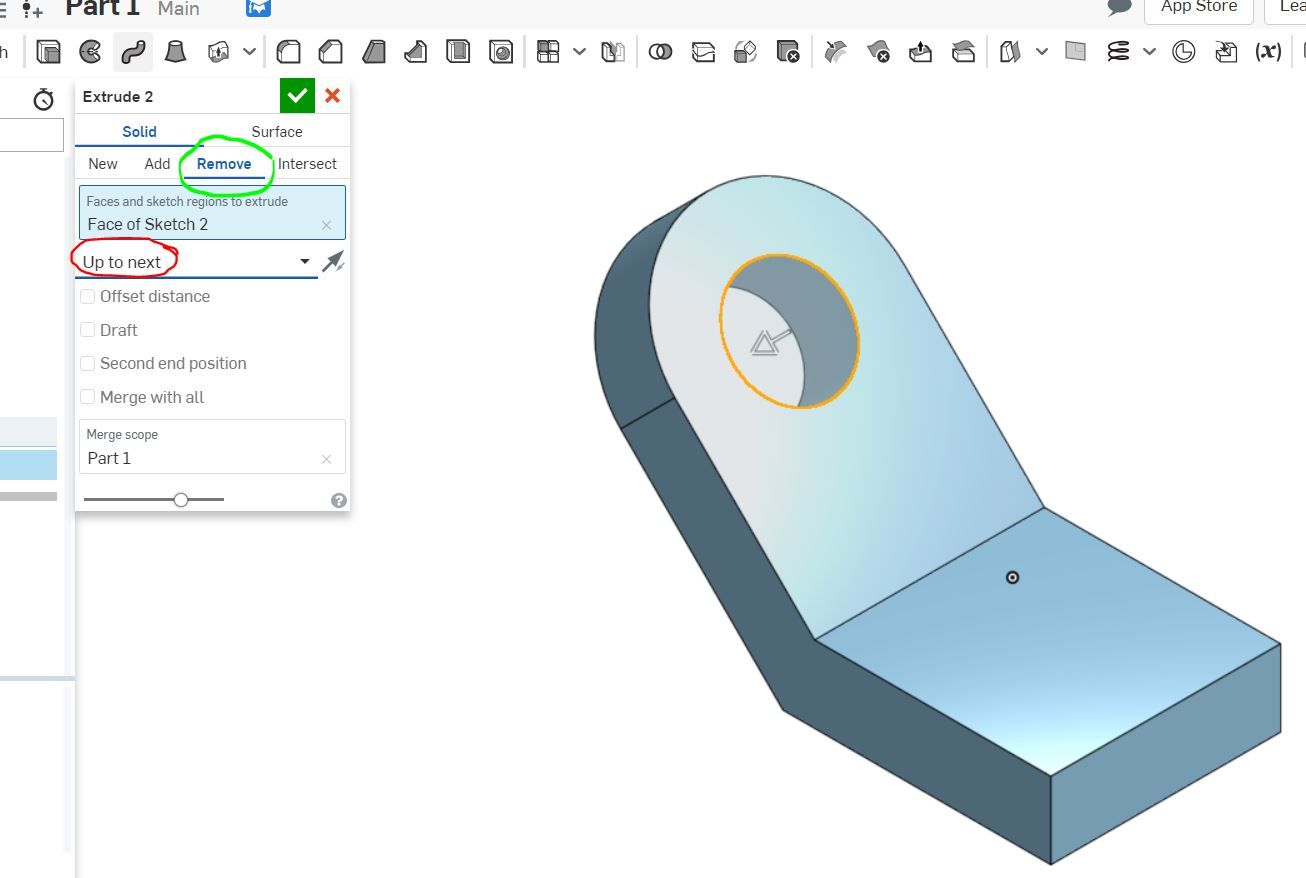1306x878 pixels.
Task: Check the Draft option
Action: pos(88,330)
